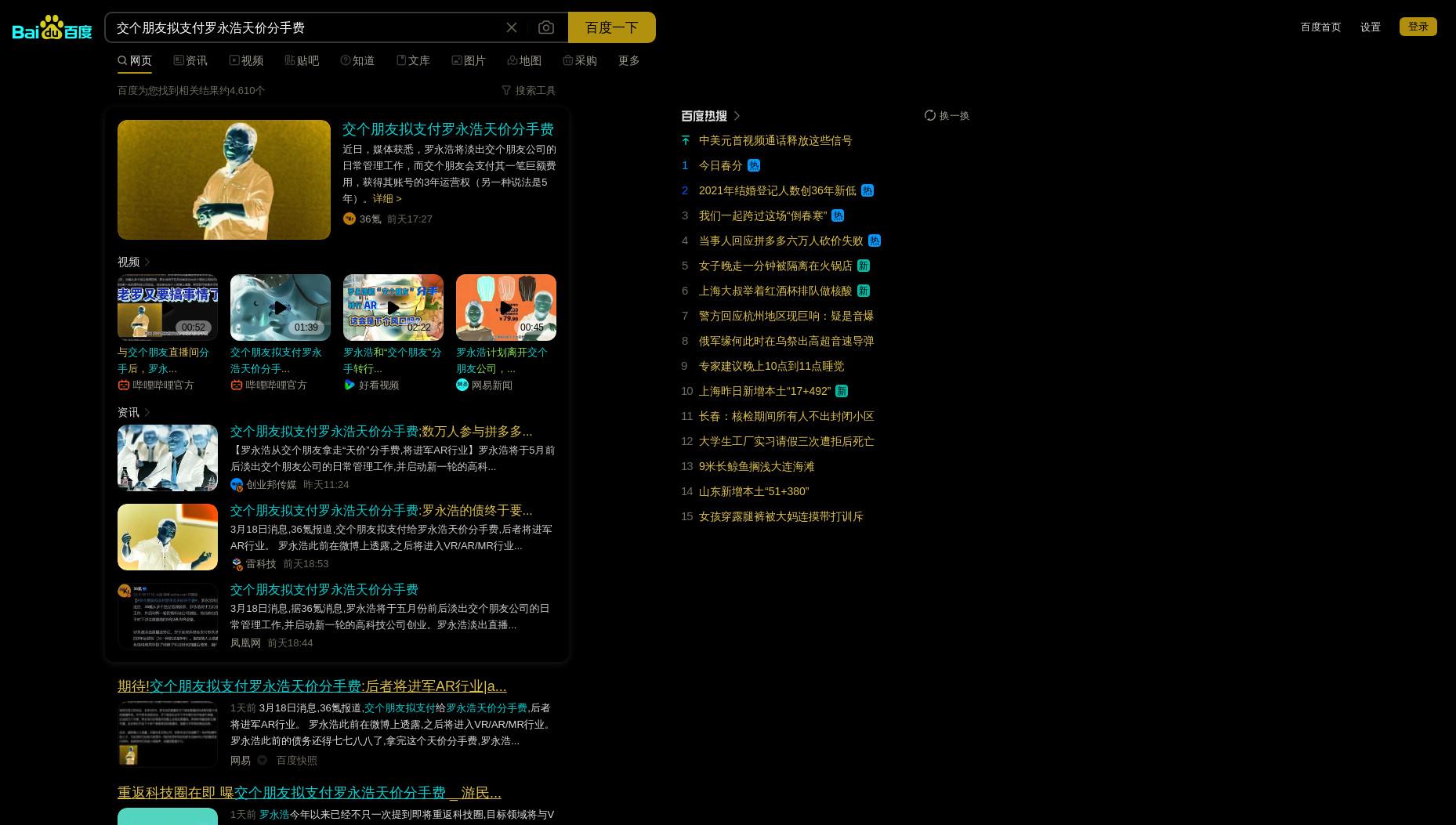This screenshot has height=825, width=1456.
Task: Click the 登录 button
Action: coord(1418,27)
